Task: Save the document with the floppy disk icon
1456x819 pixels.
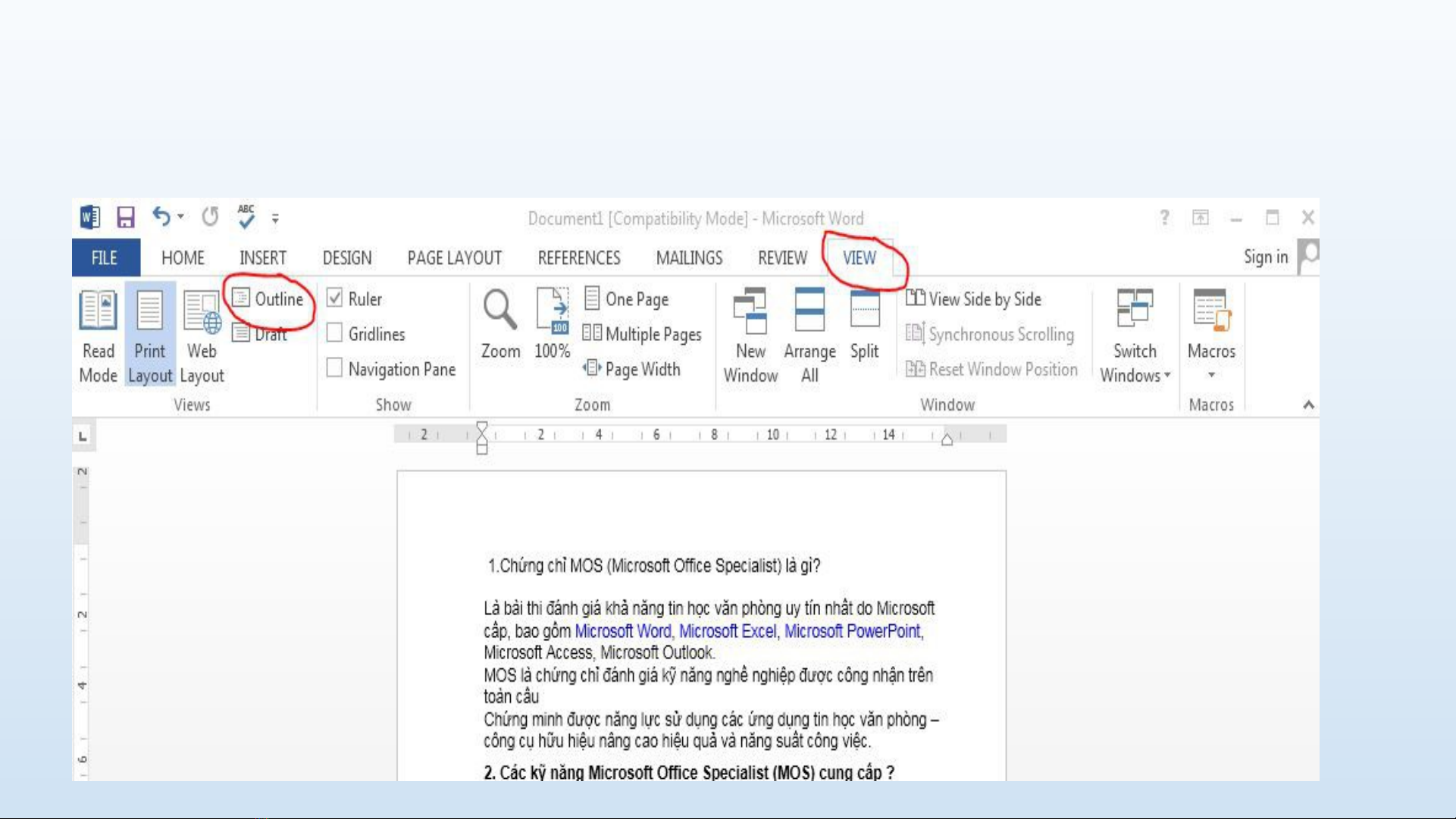Action: (126, 217)
